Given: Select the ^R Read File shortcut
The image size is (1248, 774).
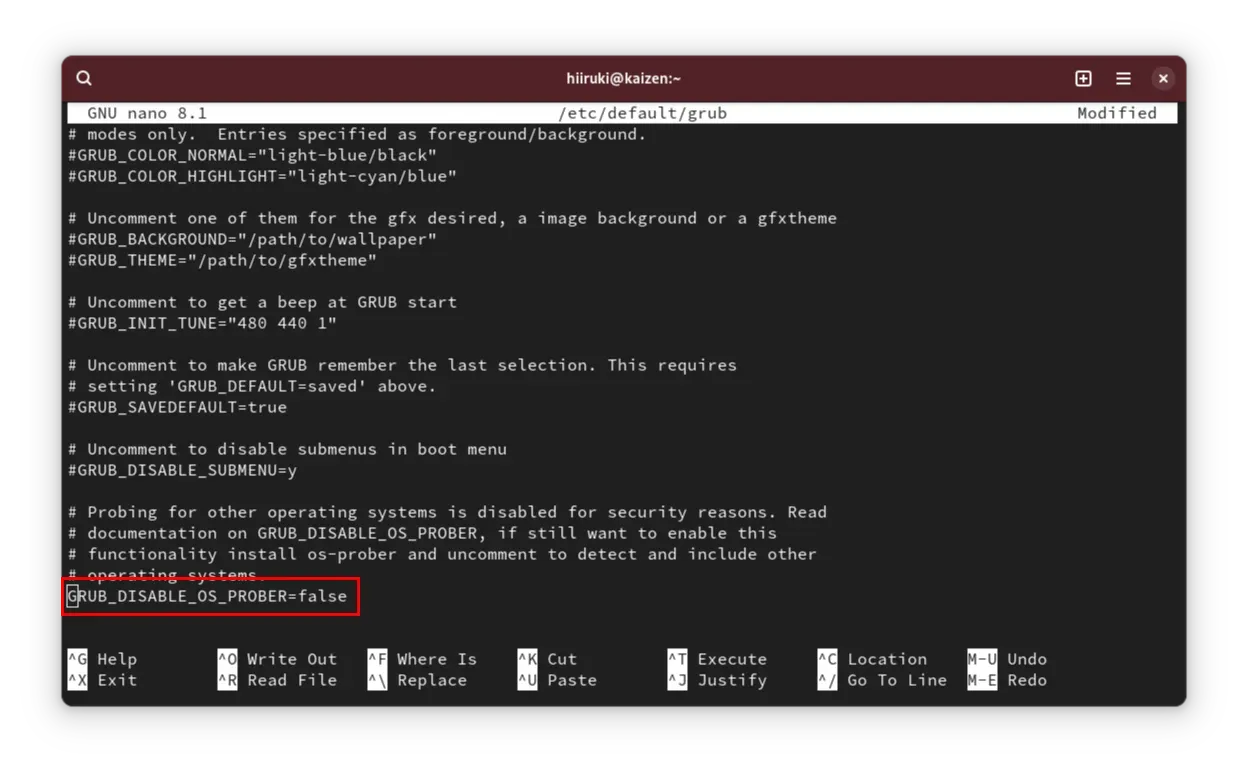Looking at the screenshot, I should pos(277,680).
